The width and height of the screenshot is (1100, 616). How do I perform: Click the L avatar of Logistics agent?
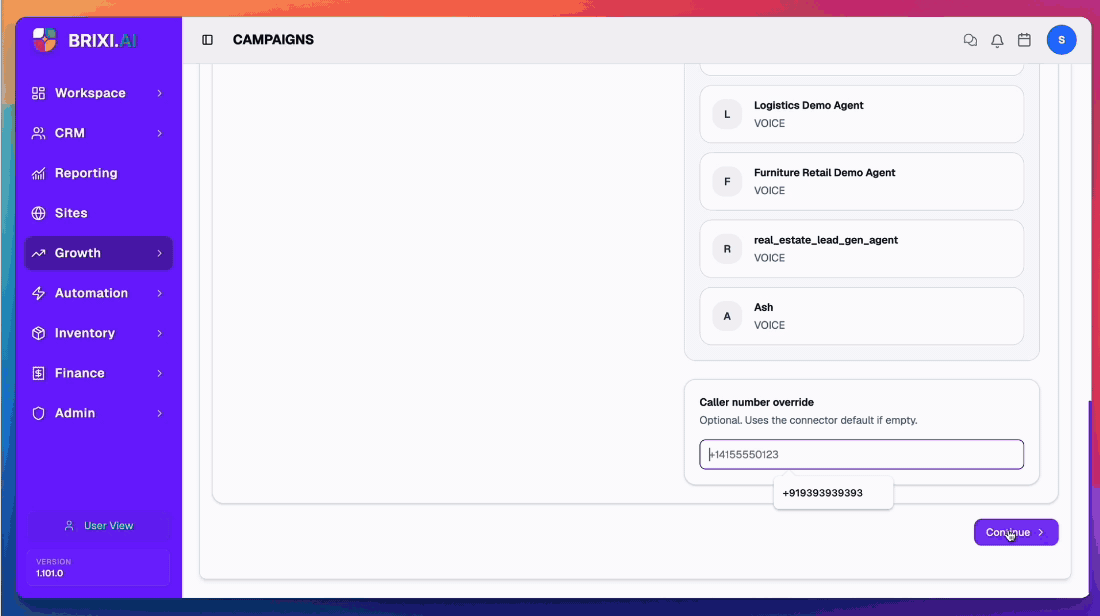(727, 114)
